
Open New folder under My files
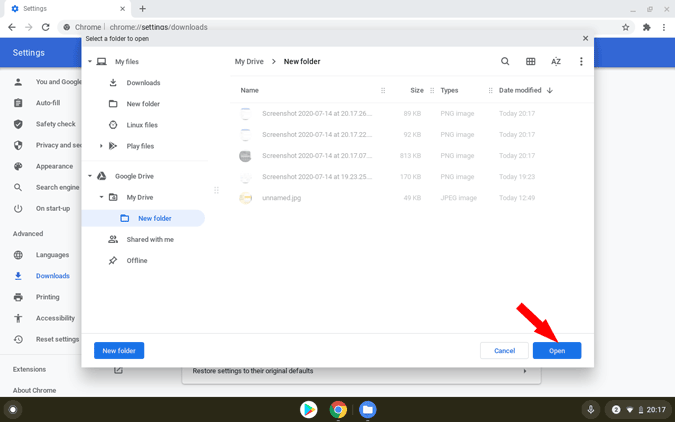143,104
